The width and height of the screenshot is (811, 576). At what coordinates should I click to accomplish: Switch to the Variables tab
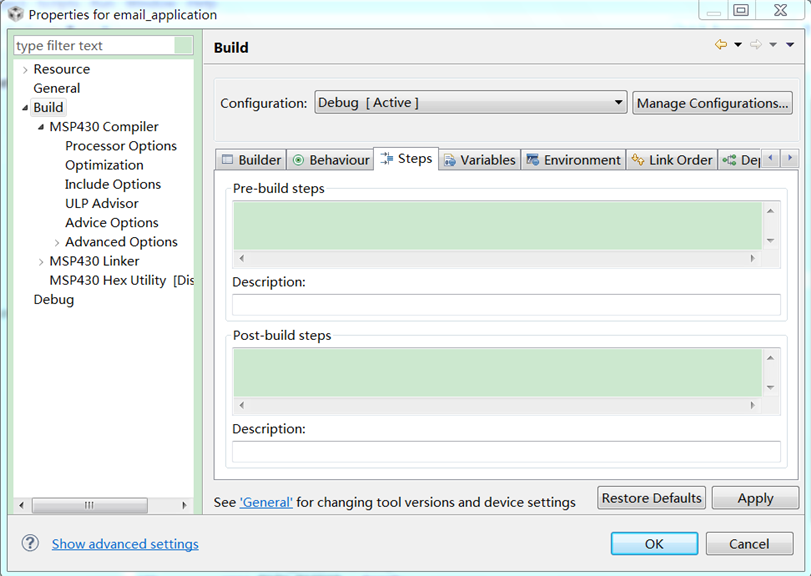[479, 160]
